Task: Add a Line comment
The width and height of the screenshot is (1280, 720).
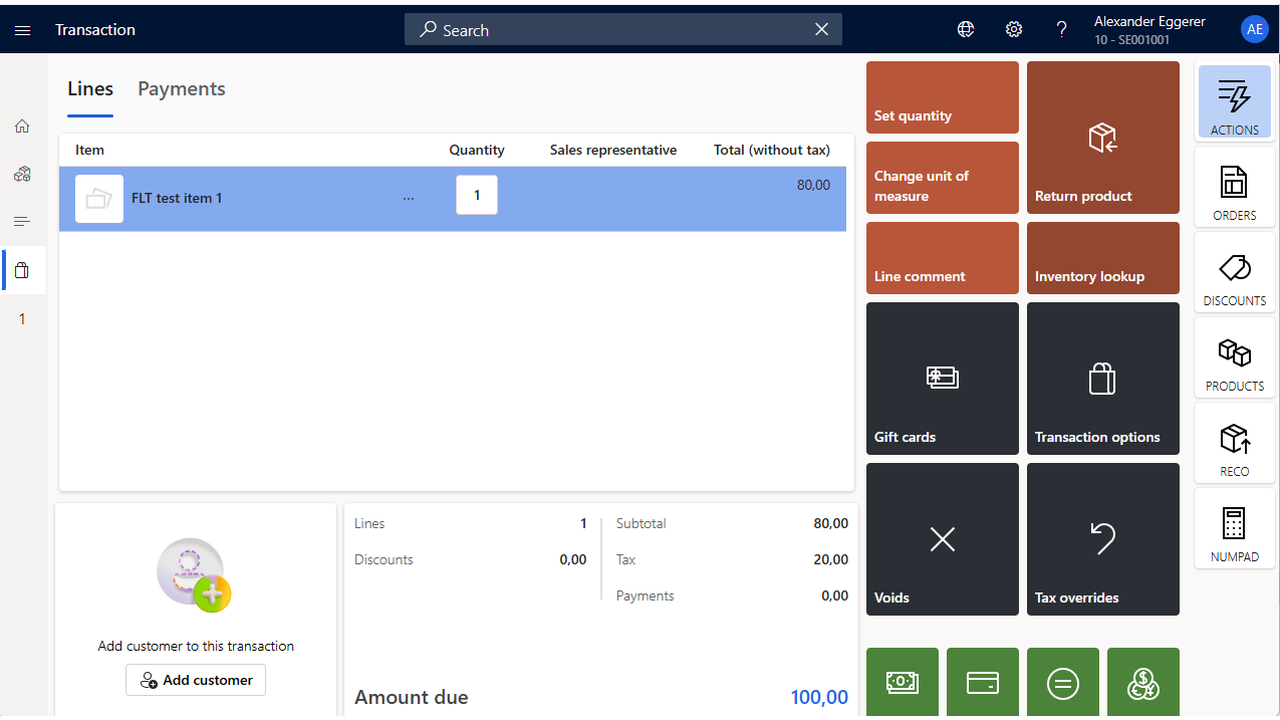Action: (x=943, y=258)
